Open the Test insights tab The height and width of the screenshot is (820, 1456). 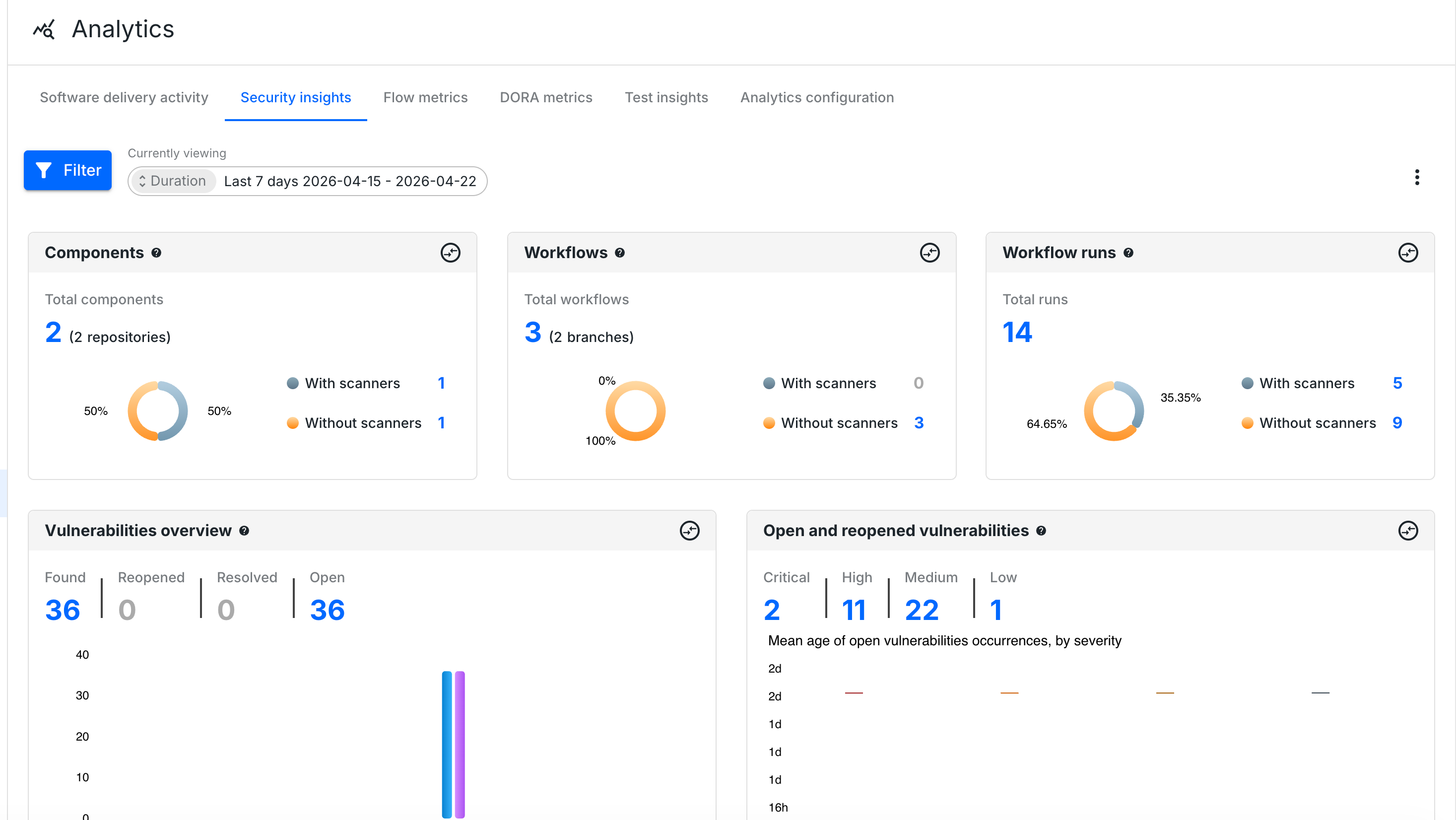tap(666, 97)
